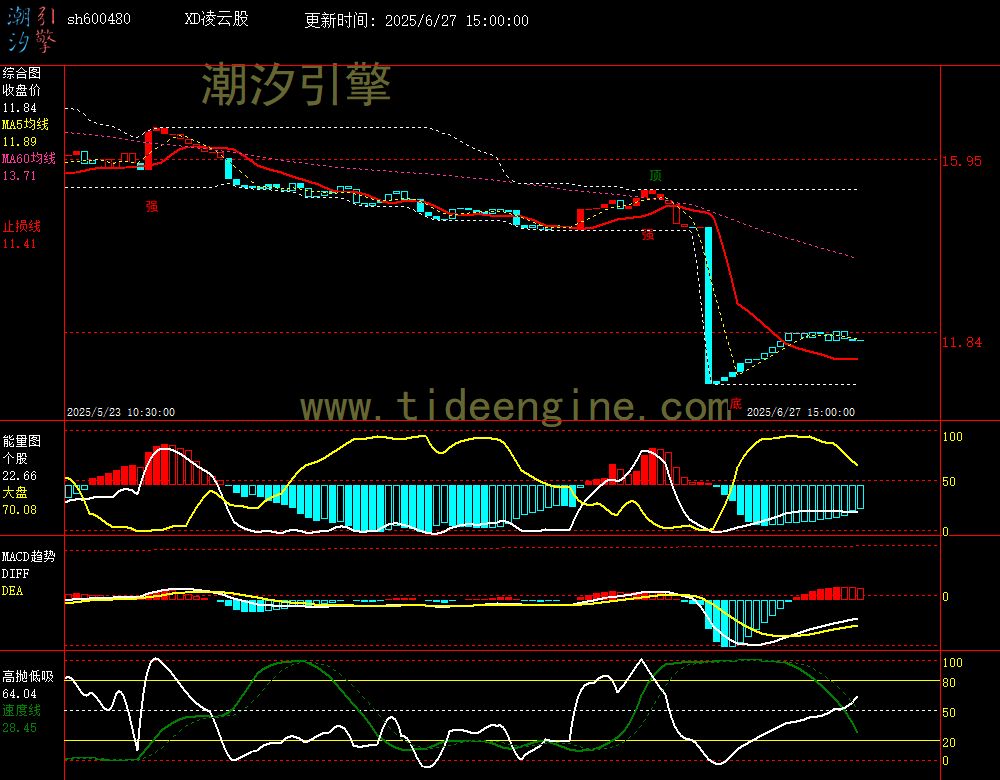The height and width of the screenshot is (780, 1000).
Task: Click the 0 axis label of the MACD panel
Action: click(x=945, y=597)
